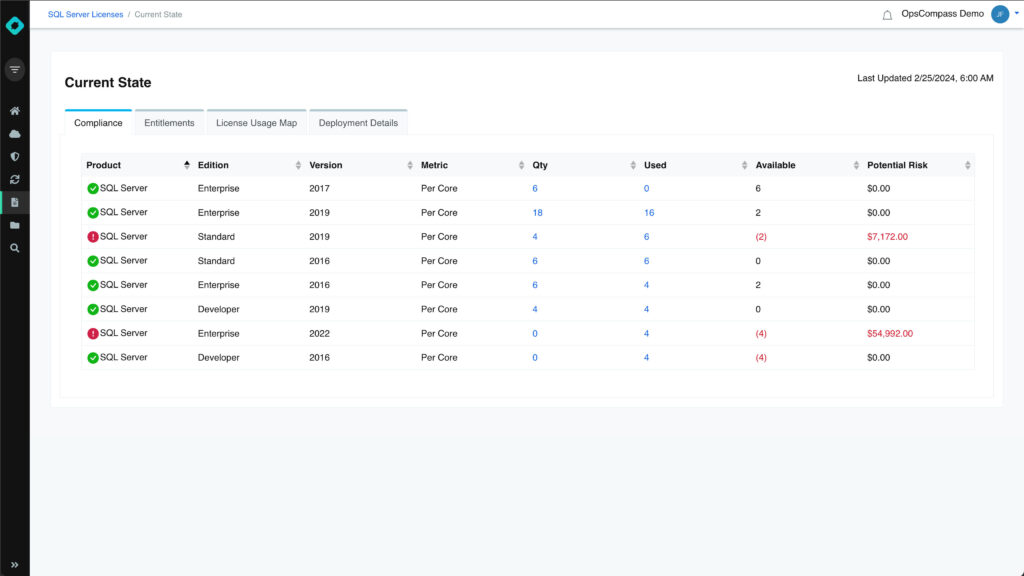Click green status icon for Developer 2016 row
The width and height of the screenshot is (1024, 576).
click(93, 358)
